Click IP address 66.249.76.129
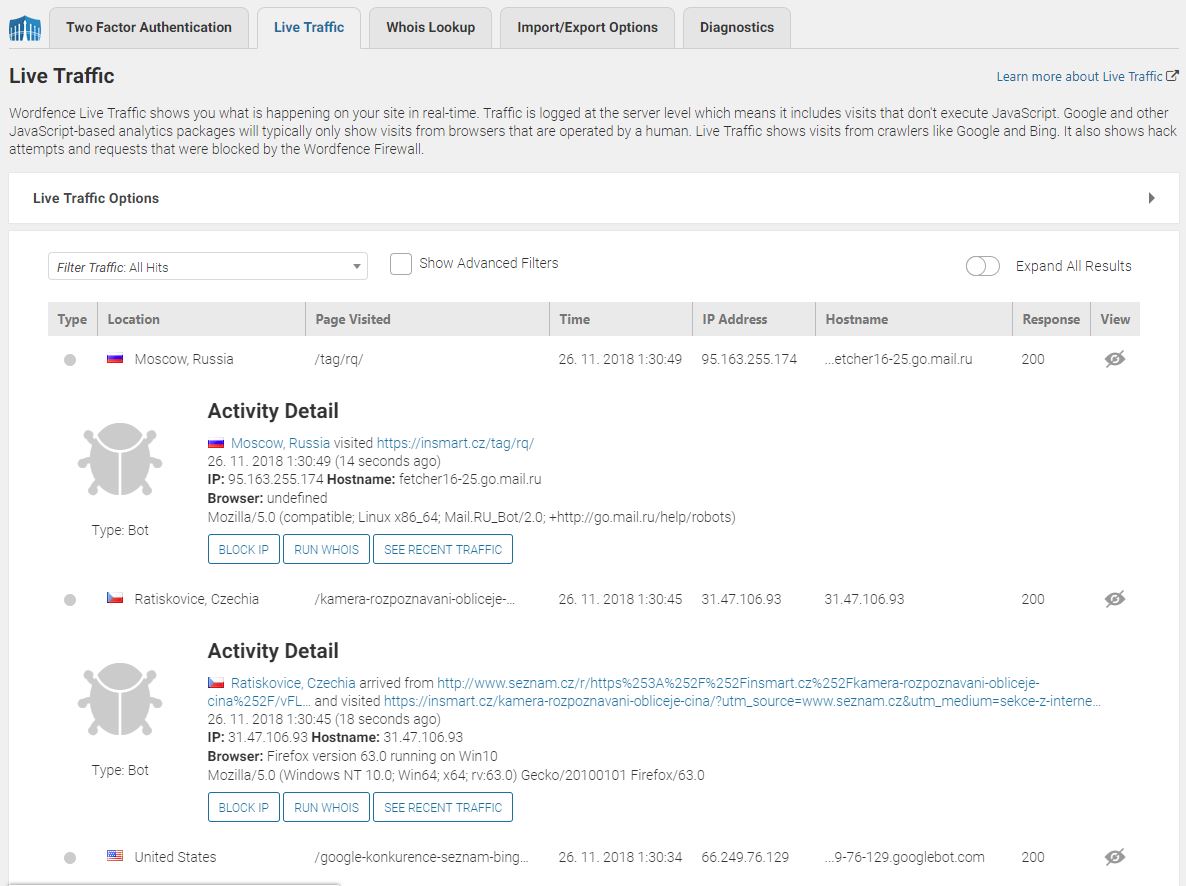The height and width of the screenshot is (886, 1186). [745, 857]
